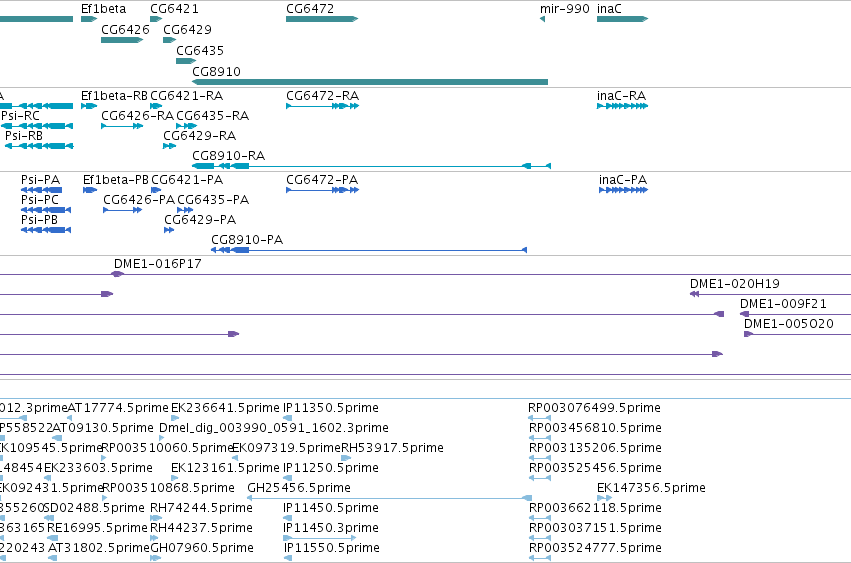Click the Dmel_dig_003990_0591_1602.3prime label
The height and width of the screenshot is (563, 851).
pos(274,428)
